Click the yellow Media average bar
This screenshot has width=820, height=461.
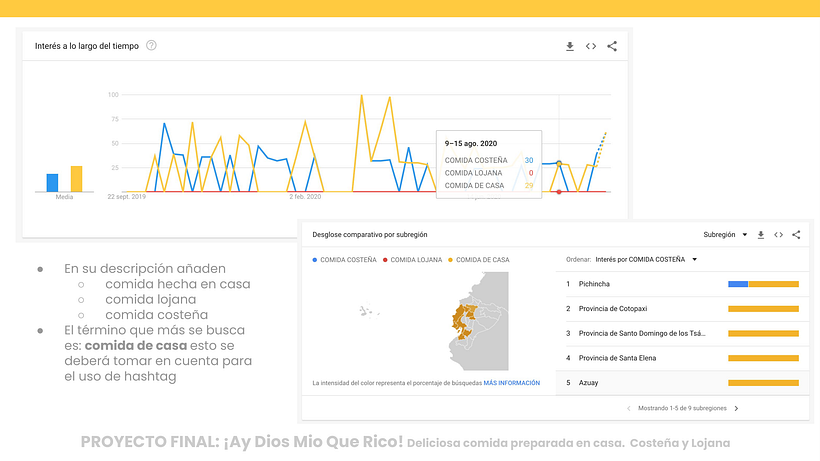tap(76, 179)
